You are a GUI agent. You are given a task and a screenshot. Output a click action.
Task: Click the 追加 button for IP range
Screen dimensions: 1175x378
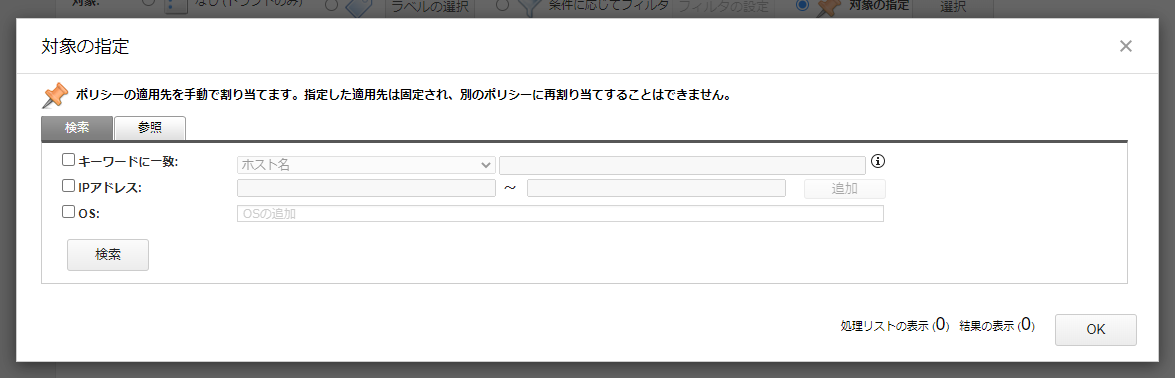tap(845, 189)
